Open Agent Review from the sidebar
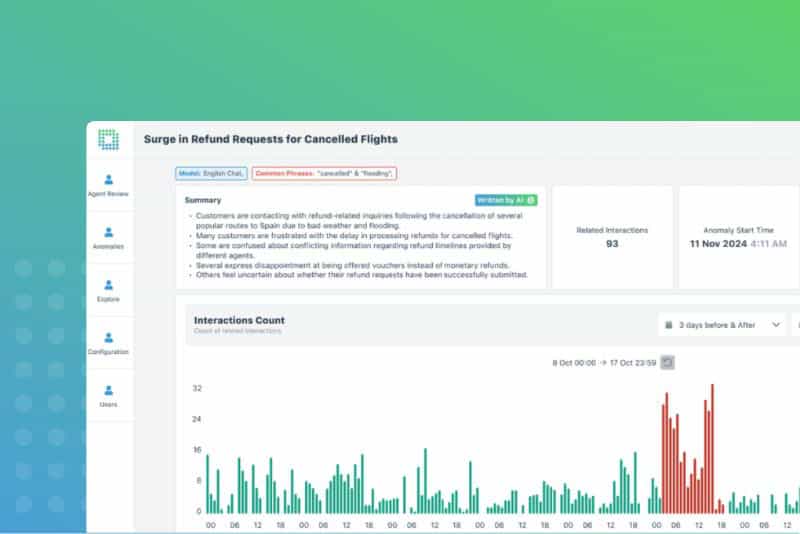This screenshot has width=800, height=534. pos(109,183)
